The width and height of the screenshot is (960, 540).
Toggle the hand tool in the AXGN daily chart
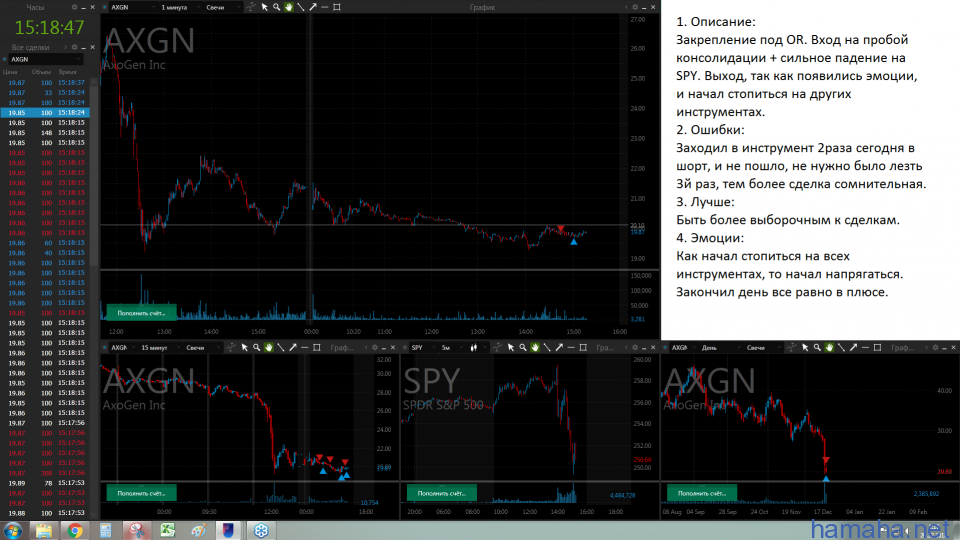click(x=829, y=347)
